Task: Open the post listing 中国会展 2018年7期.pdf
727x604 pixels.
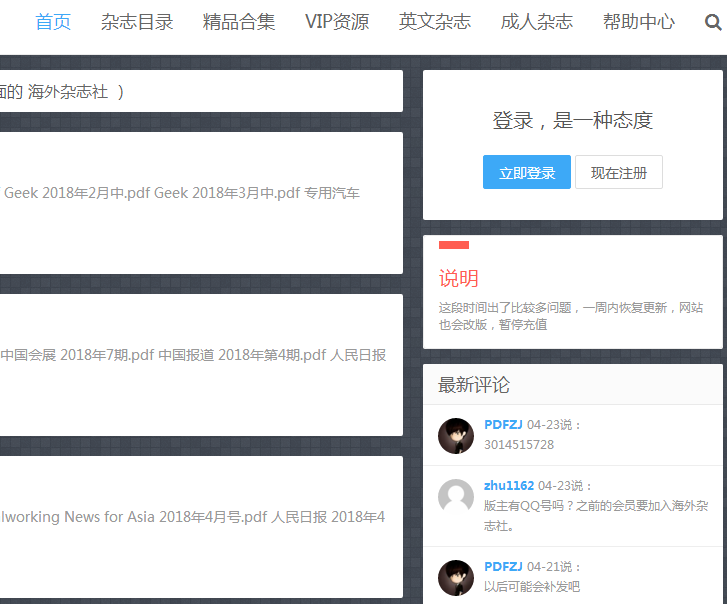Action: (201, 365)
